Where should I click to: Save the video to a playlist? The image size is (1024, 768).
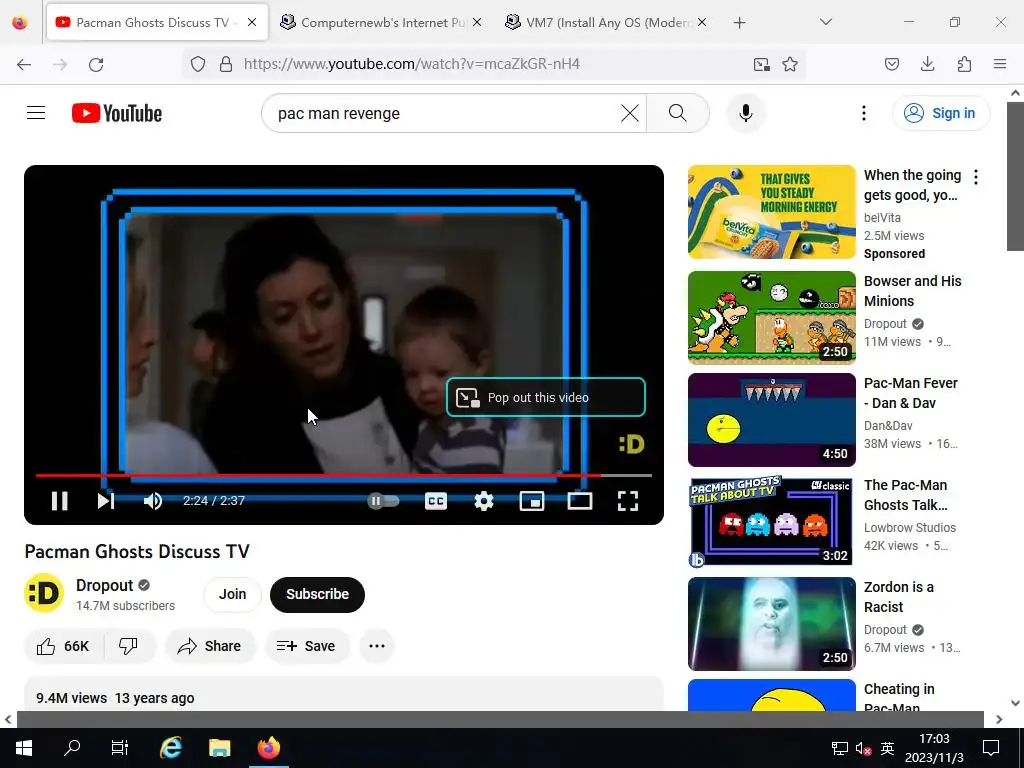[x=306, y=646]
